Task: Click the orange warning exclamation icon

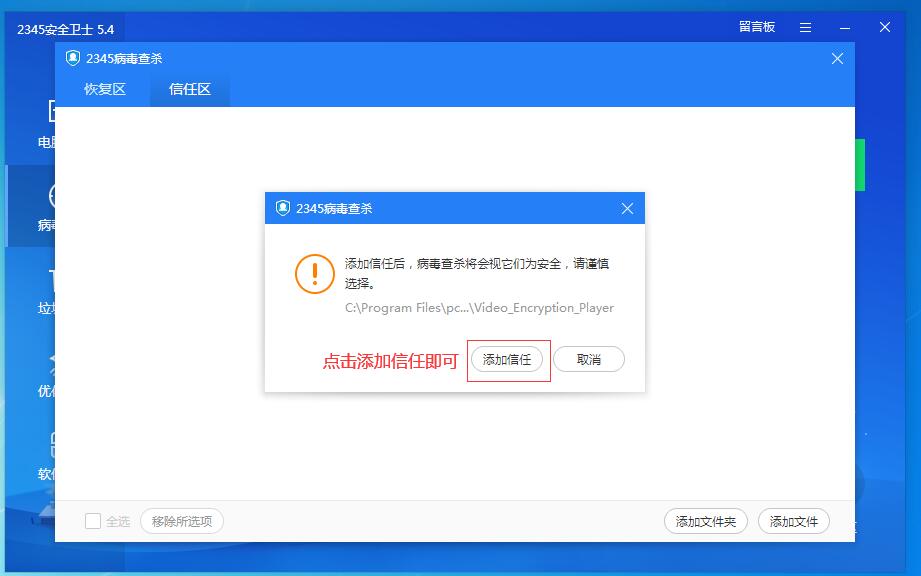Action: (315, 274)
